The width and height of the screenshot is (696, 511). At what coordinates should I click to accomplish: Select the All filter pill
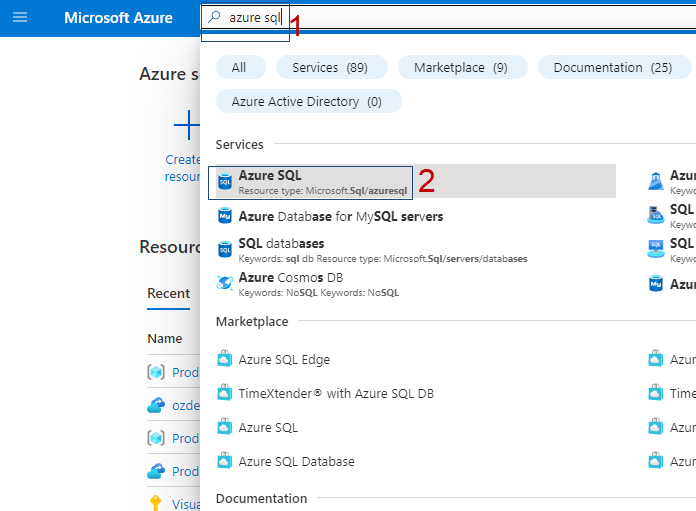pos(241,67)
